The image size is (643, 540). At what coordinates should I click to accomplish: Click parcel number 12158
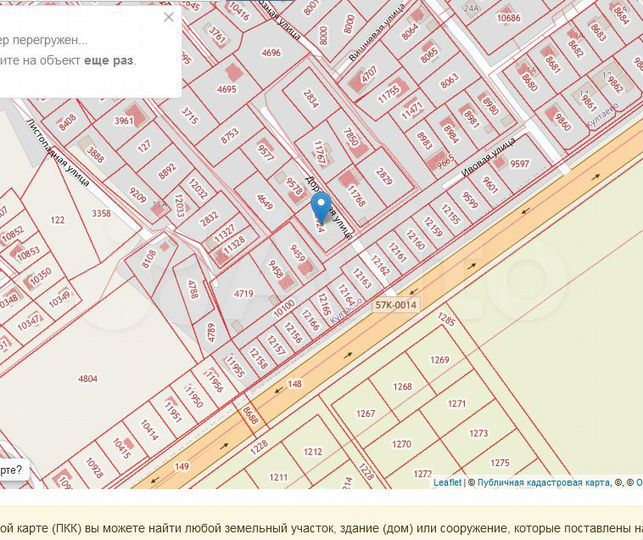(258, 358)
